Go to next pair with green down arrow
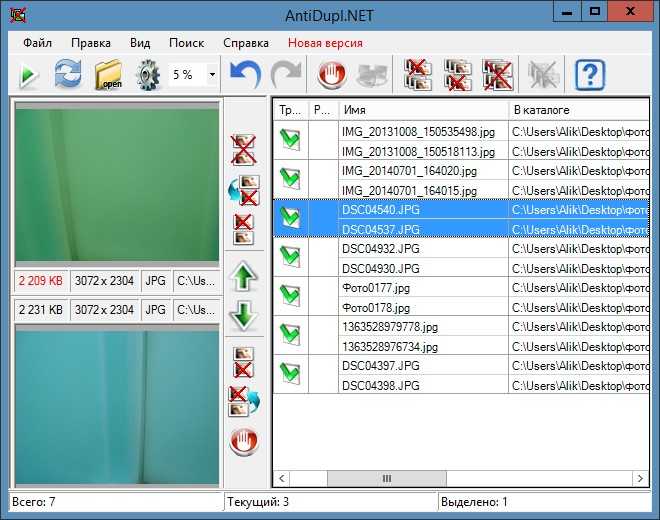The height and width of the screenshot is (520, 660). (x=243, y=315)
